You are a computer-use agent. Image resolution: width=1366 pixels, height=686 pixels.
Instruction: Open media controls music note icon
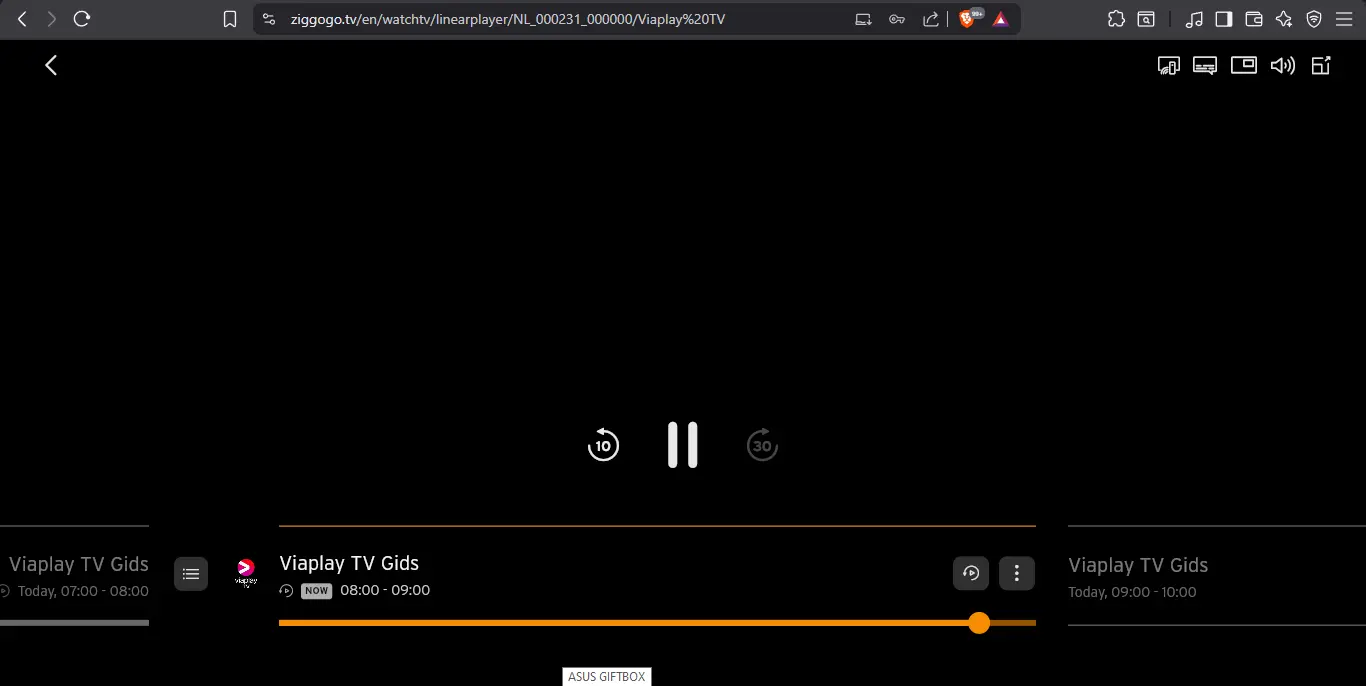(x=1194, y=19)
